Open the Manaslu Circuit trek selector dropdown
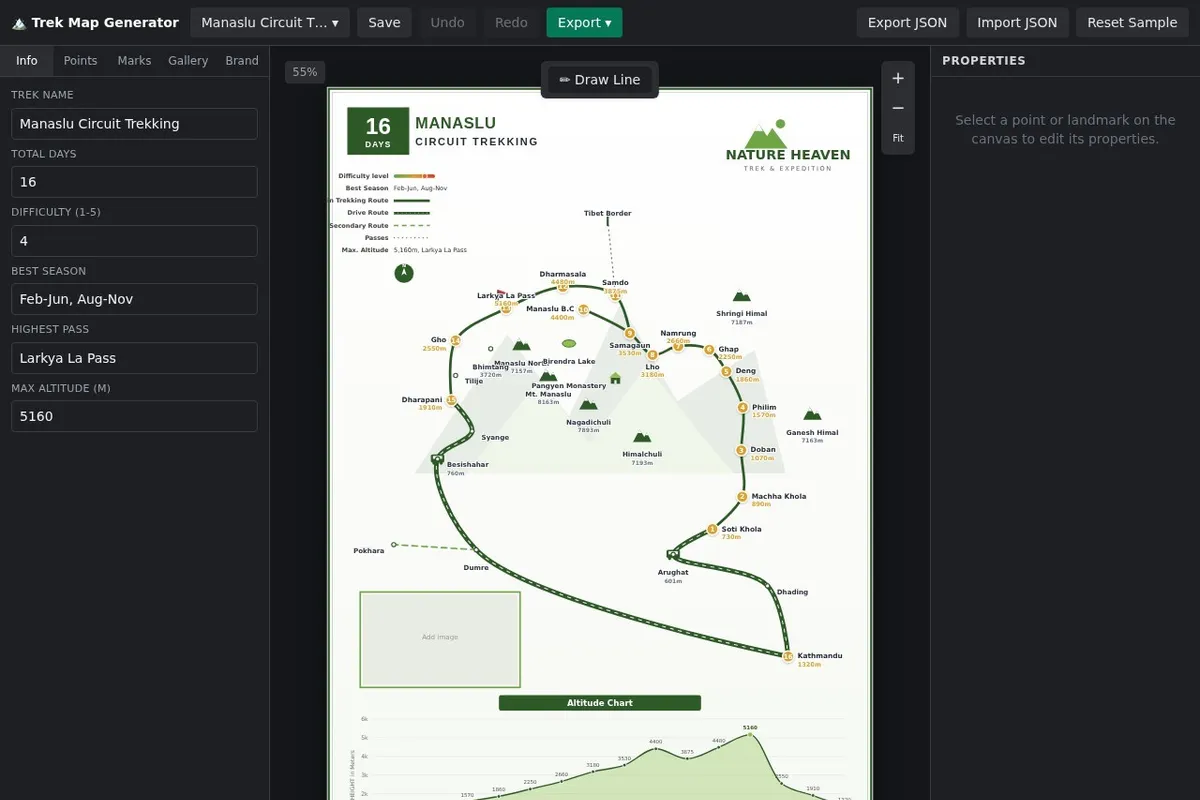 (270, 23)
